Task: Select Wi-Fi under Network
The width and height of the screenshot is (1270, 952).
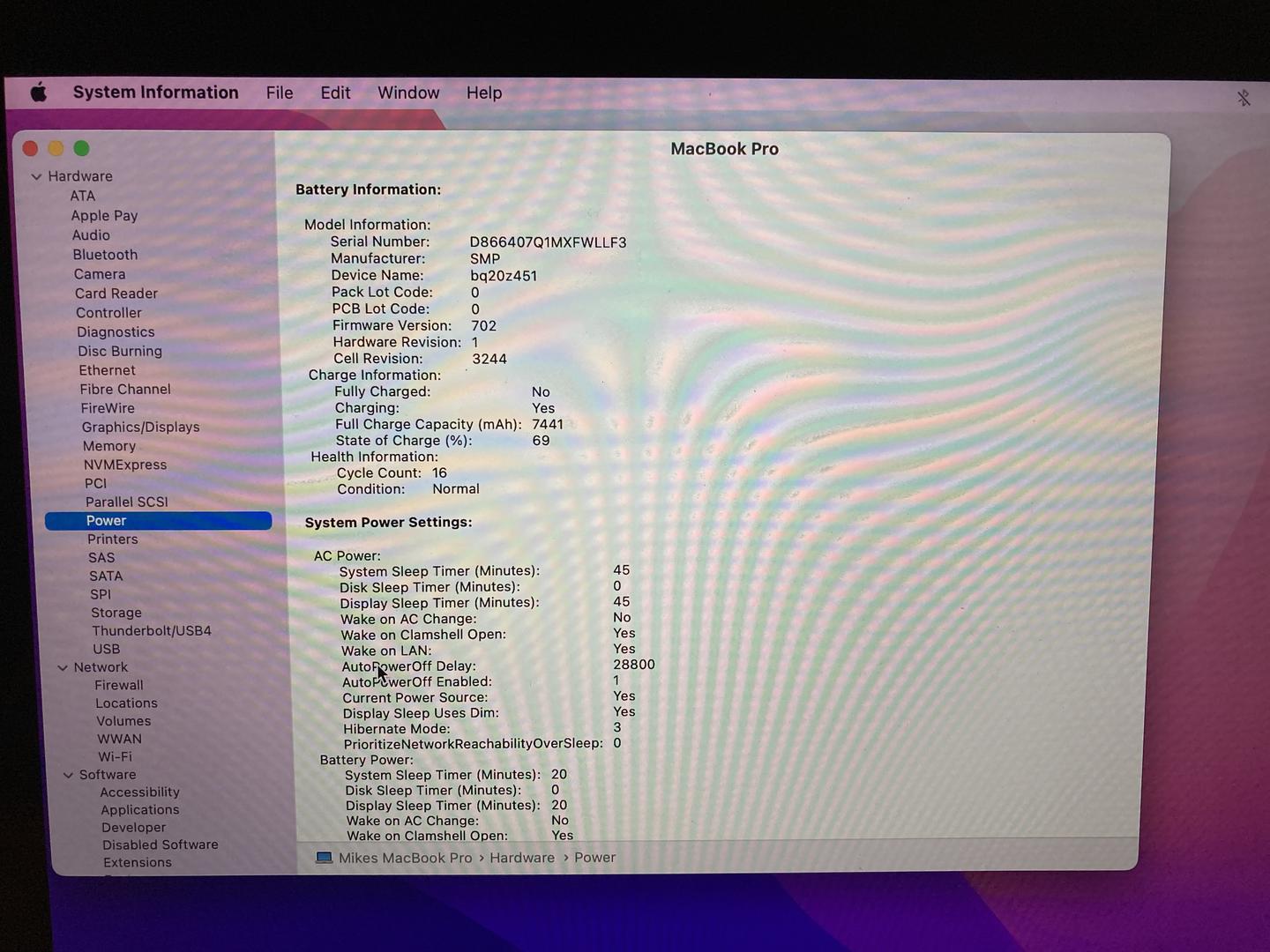Action: pyautogui.click(x=115, y=757)
